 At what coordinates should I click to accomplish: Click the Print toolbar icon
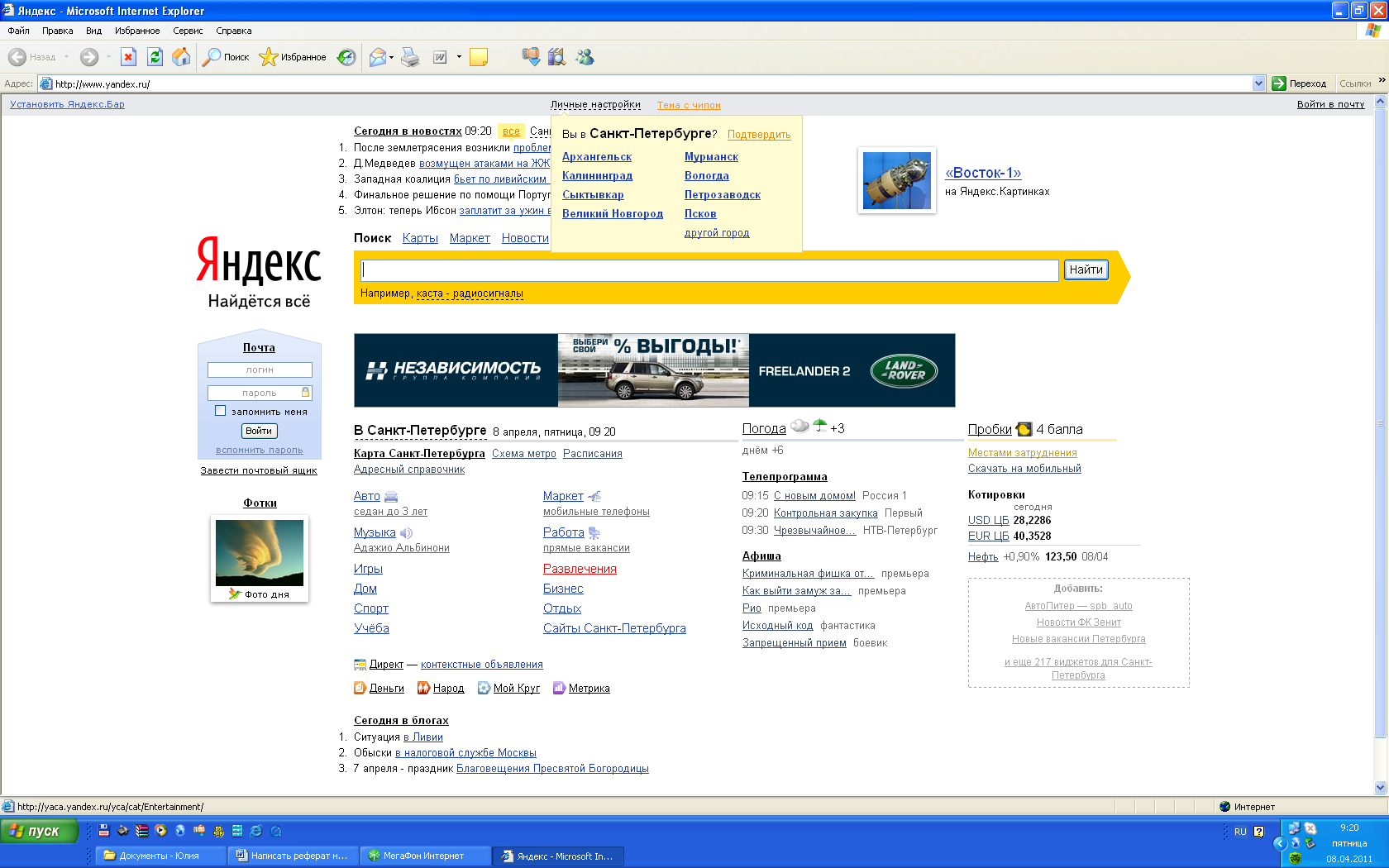pos(410,57)
